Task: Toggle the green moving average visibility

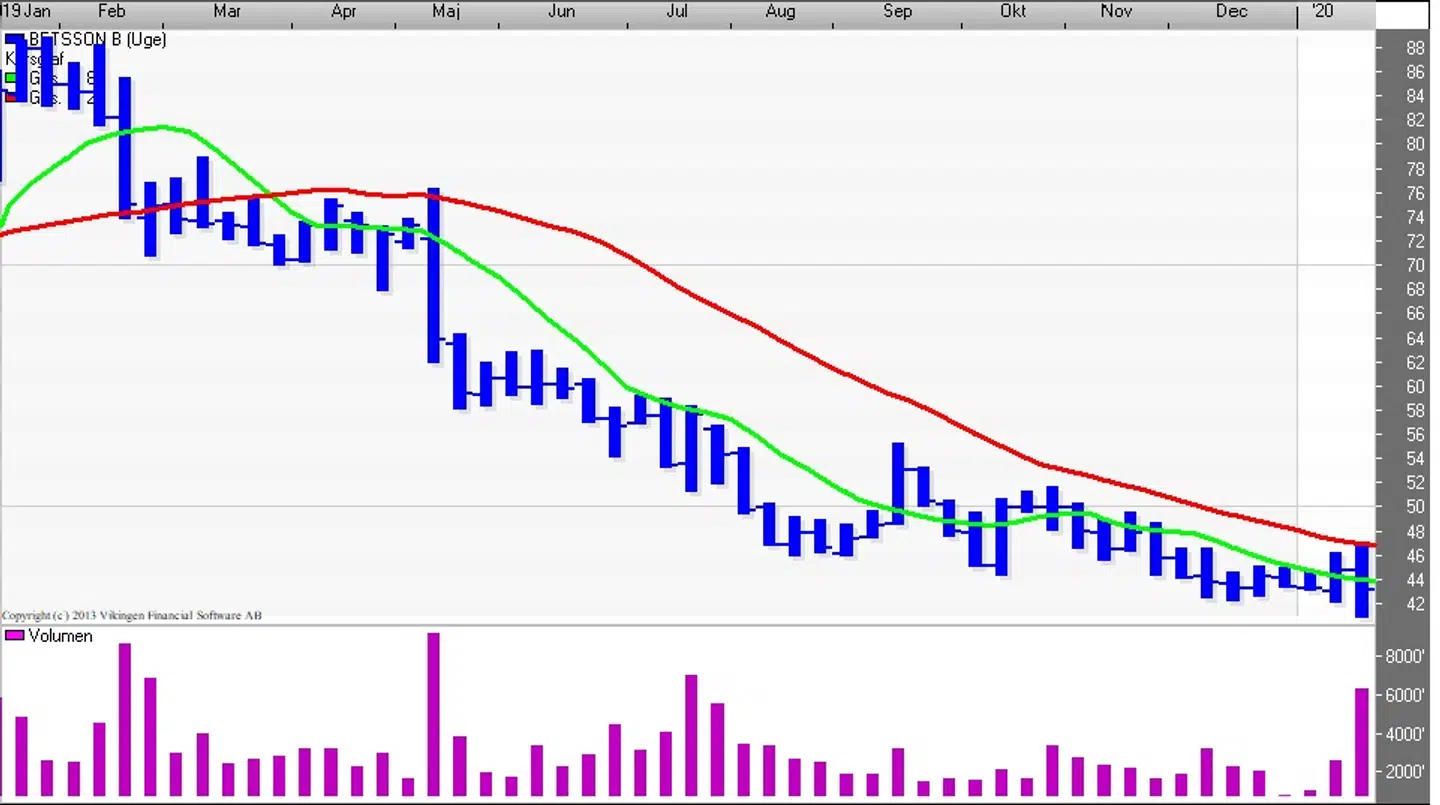Action: (9, 77)
